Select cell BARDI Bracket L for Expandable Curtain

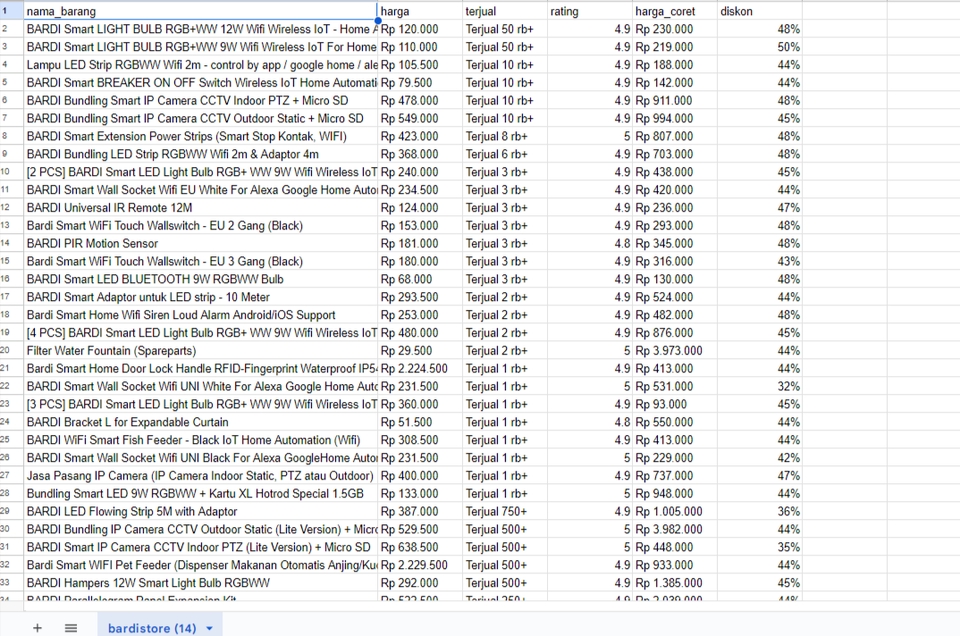click(201, 422)
